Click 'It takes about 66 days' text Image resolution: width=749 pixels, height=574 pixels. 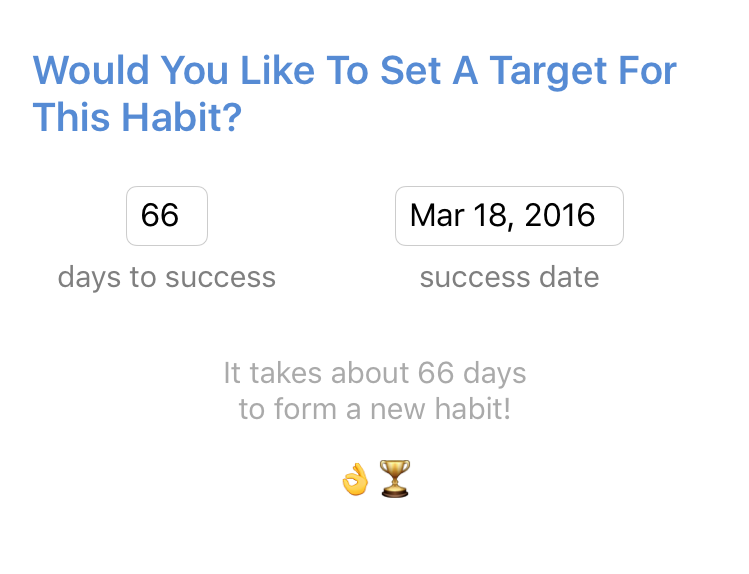pyautogui.click(x=375, y=373)
